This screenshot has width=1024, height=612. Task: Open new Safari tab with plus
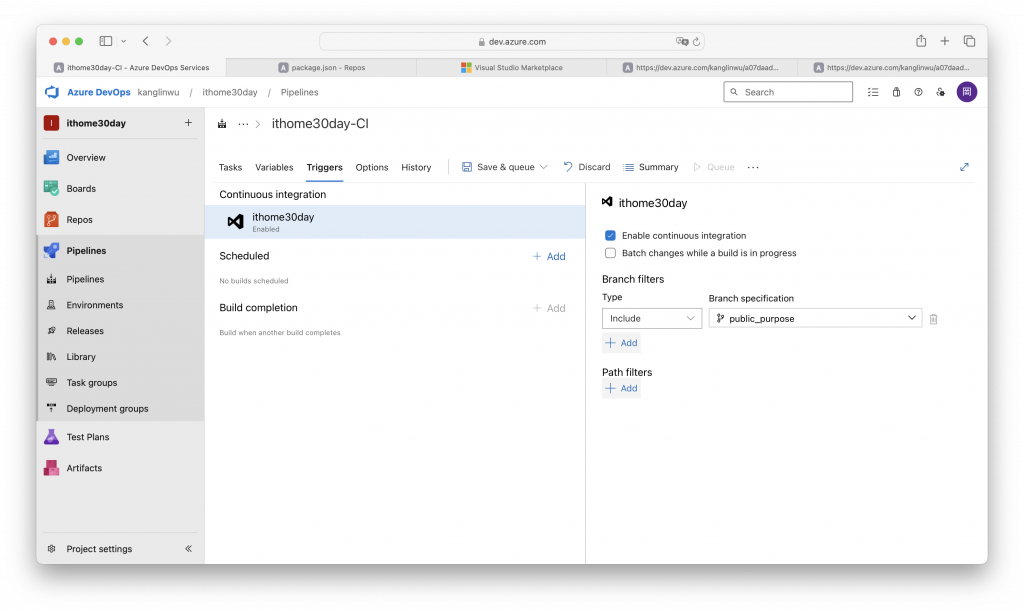coord(944,41)
